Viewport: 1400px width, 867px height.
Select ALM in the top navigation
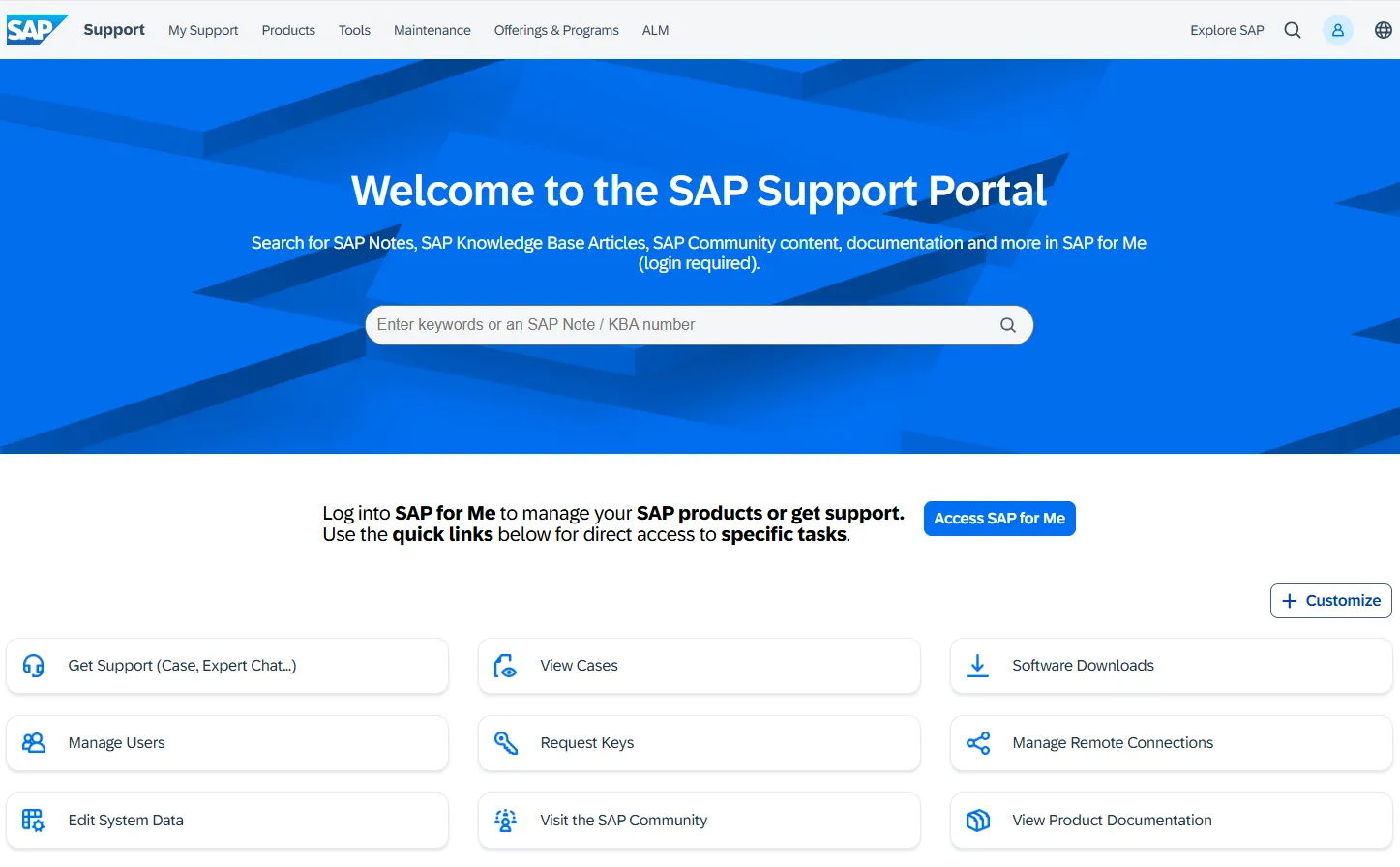(x=655, y=30)
